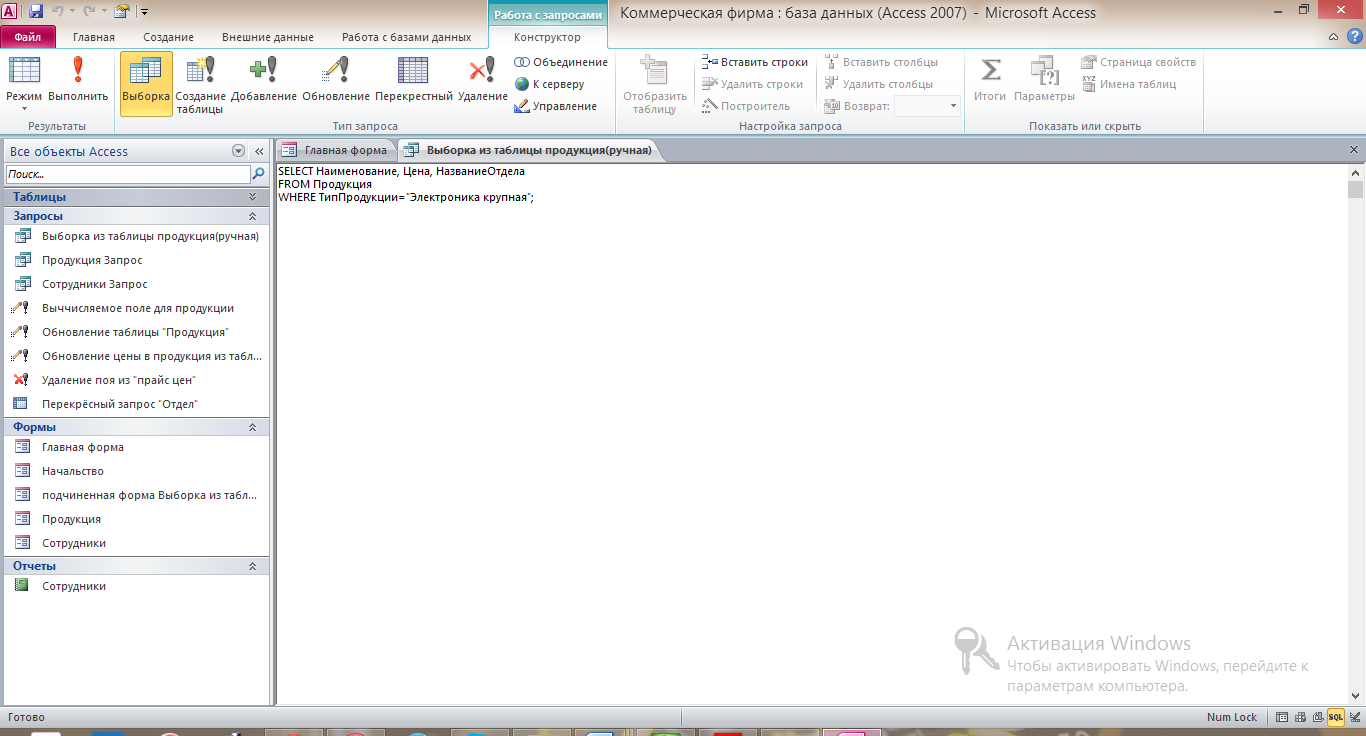The width and height of the screenshot is (1366, 736).
Task: Select query Продукция Запрос
Action: click(x=136, y=260)
